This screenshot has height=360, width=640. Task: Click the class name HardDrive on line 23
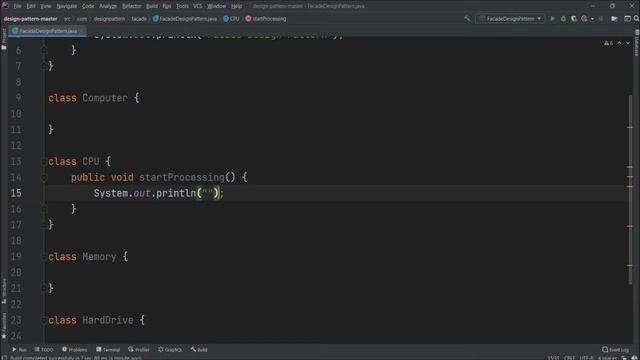point(108,320)
